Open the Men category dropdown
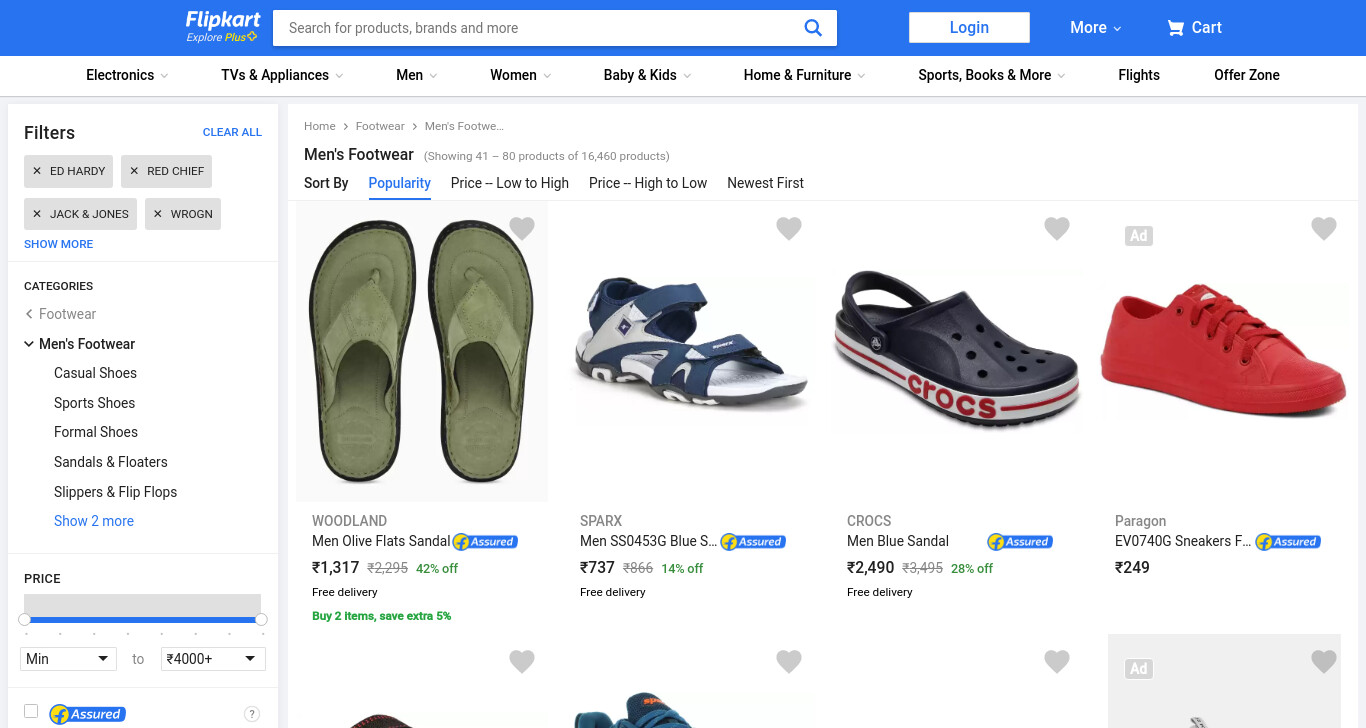This screenshot has width=1366, height=728. [416, 75]
